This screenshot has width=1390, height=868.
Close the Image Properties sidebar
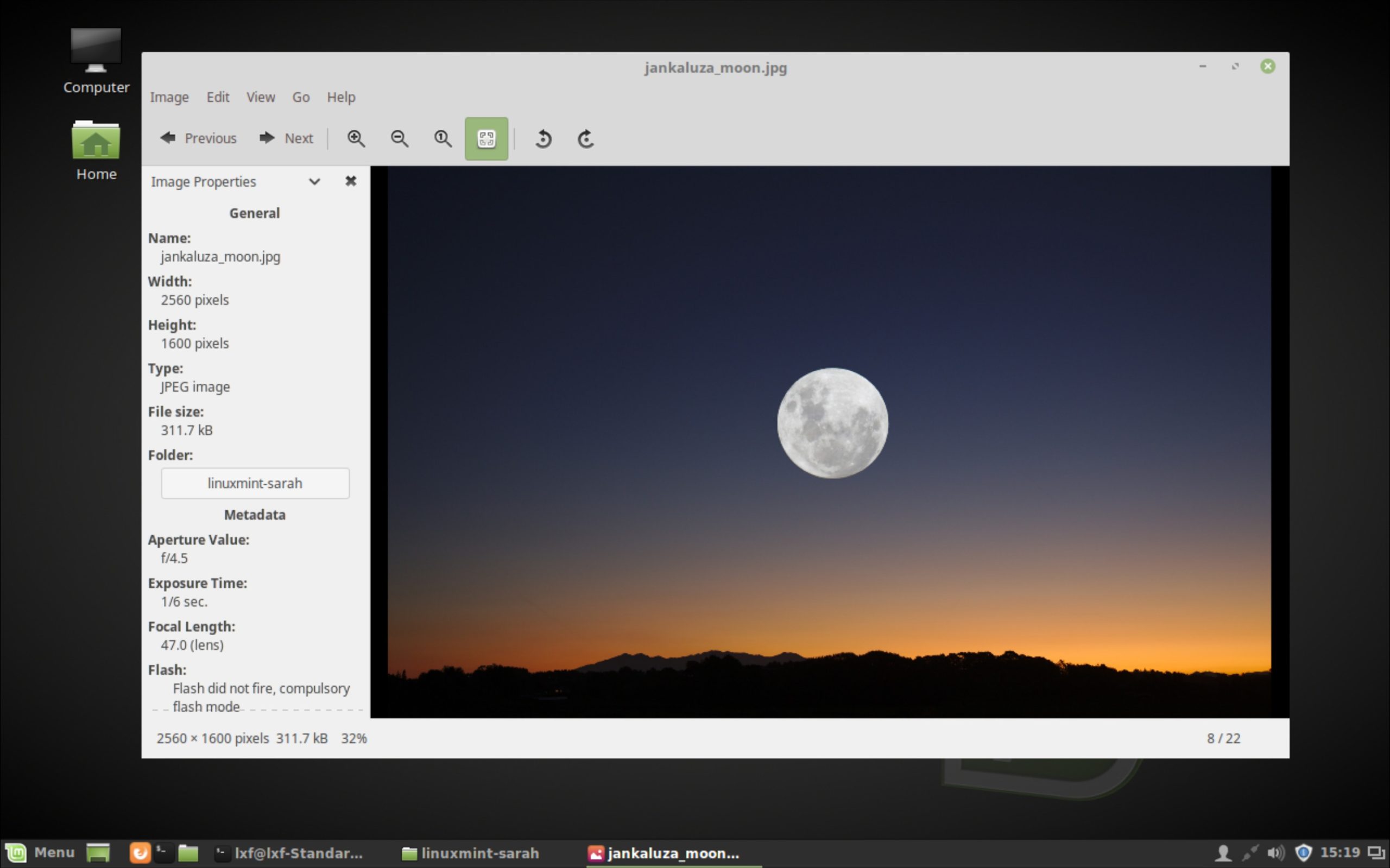tap(351, 181)
